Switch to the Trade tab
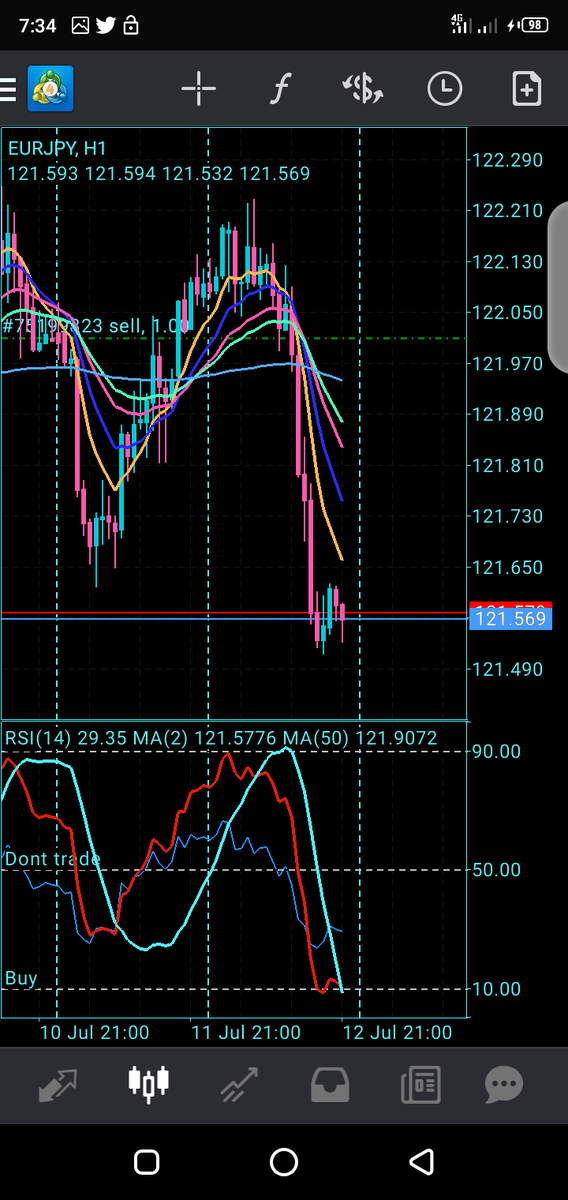Image resolution: width=568 pixels, height=1200 pixels. (239, 1083)
